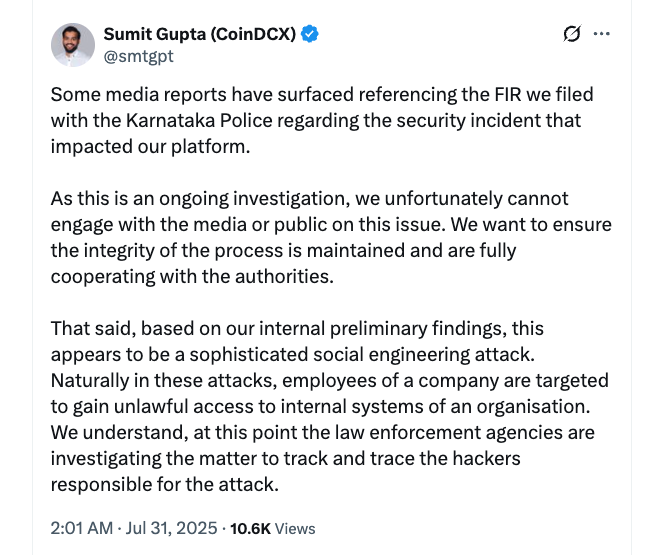Open the @smtgpt handle link

[x=138, y=56]
